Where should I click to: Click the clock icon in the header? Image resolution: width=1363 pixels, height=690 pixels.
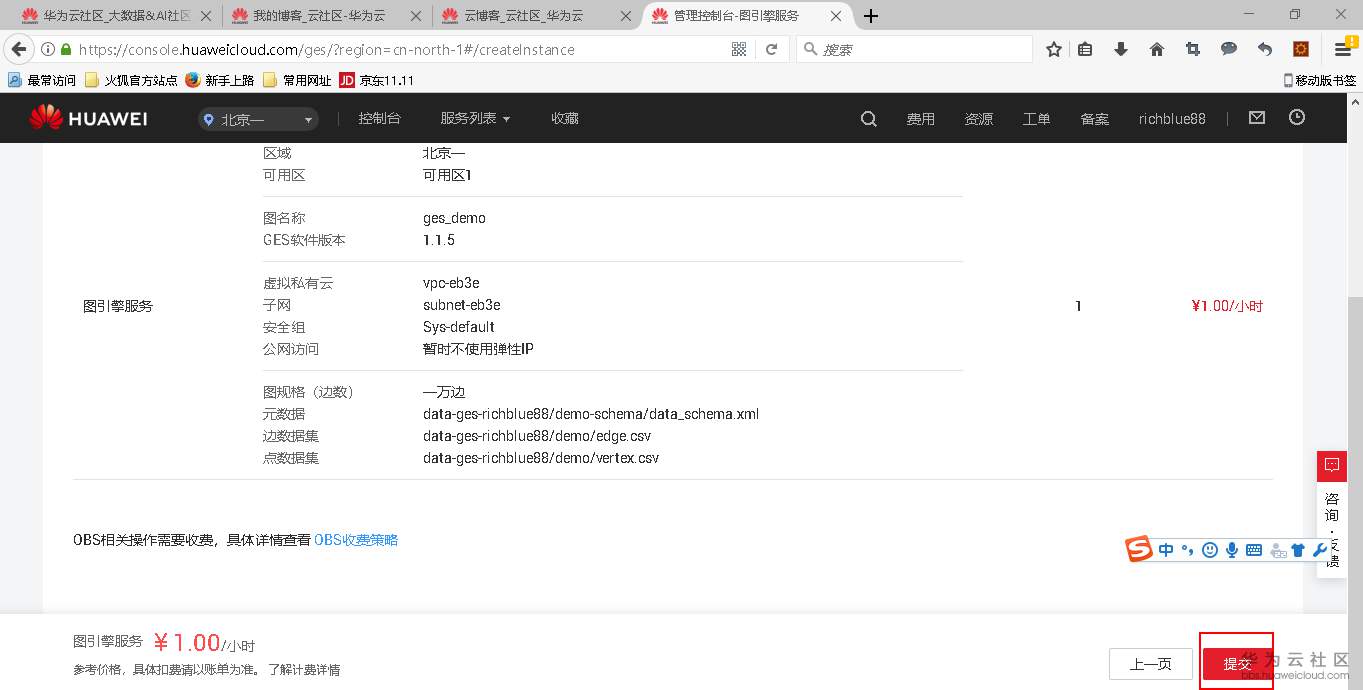coord(1296,117)
